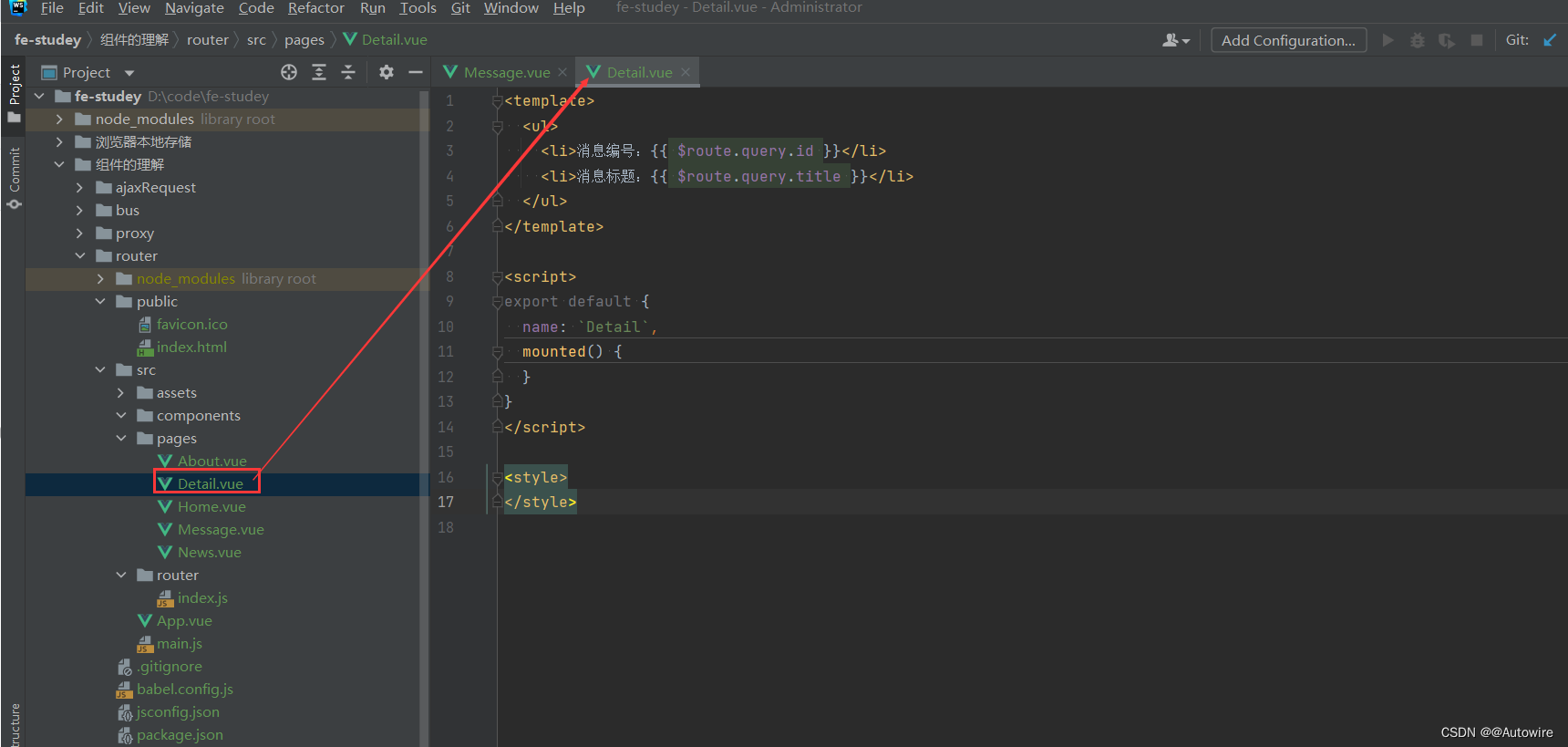Expand the ajaxRequest folder
Image resolution: width=1568 pixels, height=747 pixels.
(x=80, y=187)
